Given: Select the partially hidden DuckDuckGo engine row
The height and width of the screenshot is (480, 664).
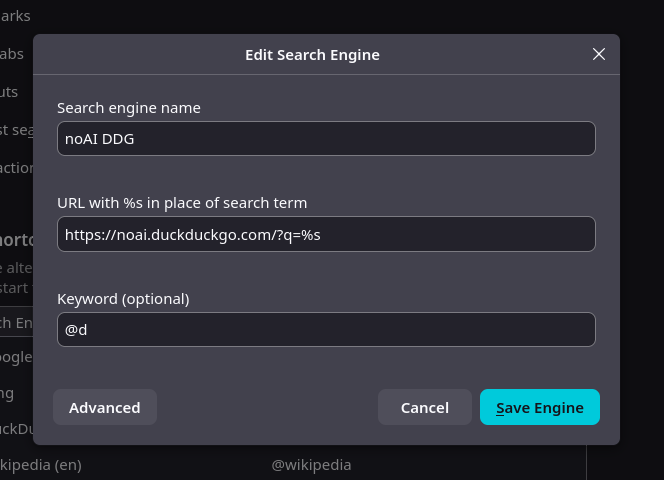Looking at the screenshot, I should 16,429.
